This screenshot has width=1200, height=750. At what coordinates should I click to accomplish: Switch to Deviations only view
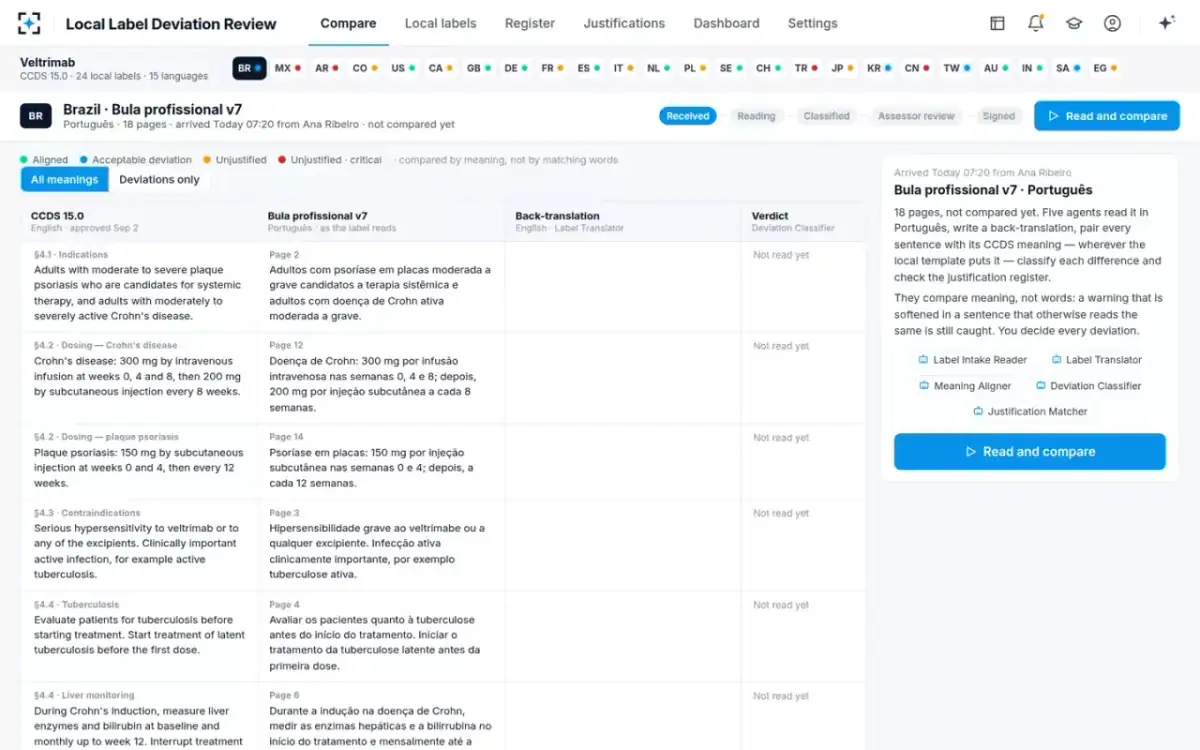pos(159,180)
